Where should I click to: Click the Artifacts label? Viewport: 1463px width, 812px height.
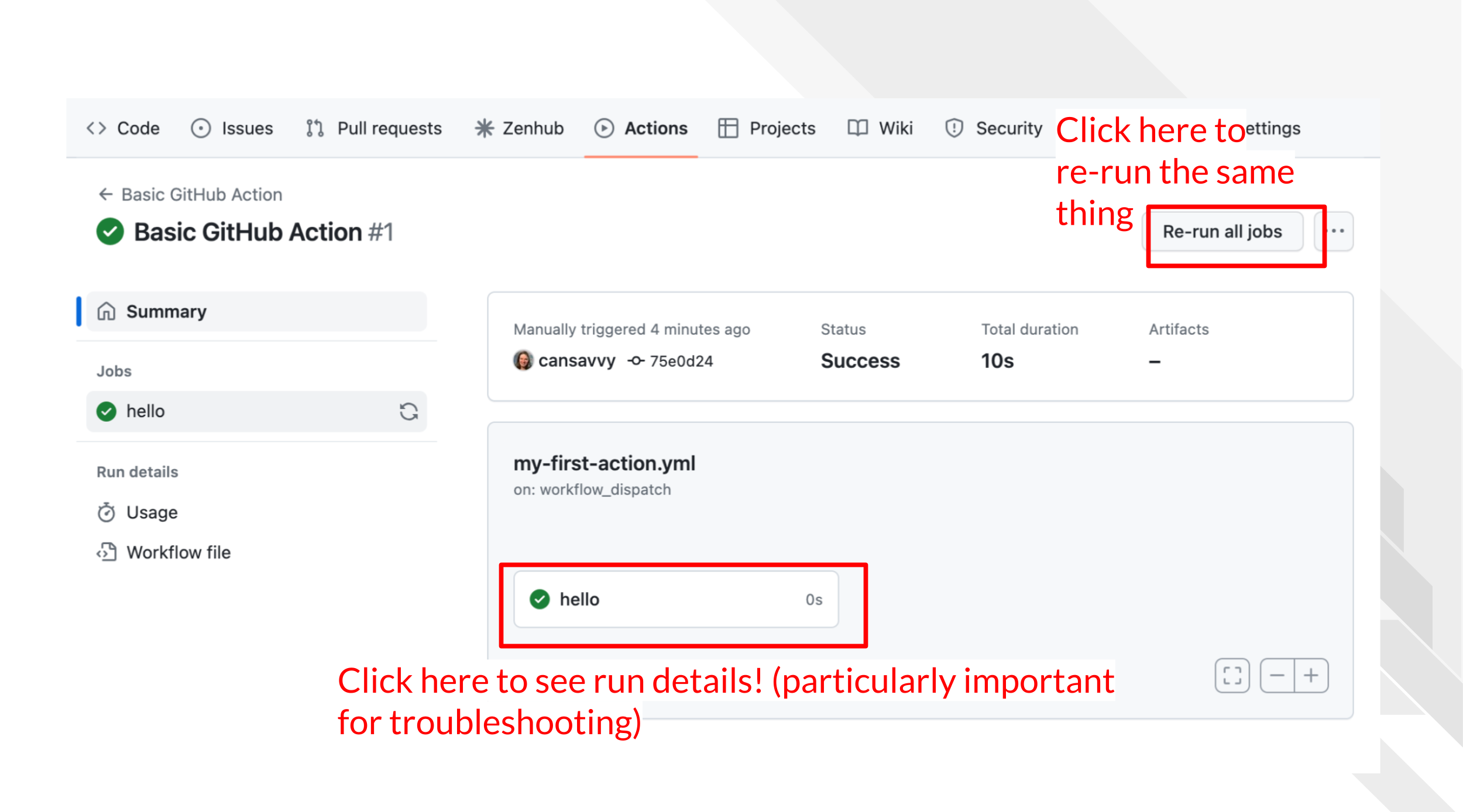tap(1179, 329)
